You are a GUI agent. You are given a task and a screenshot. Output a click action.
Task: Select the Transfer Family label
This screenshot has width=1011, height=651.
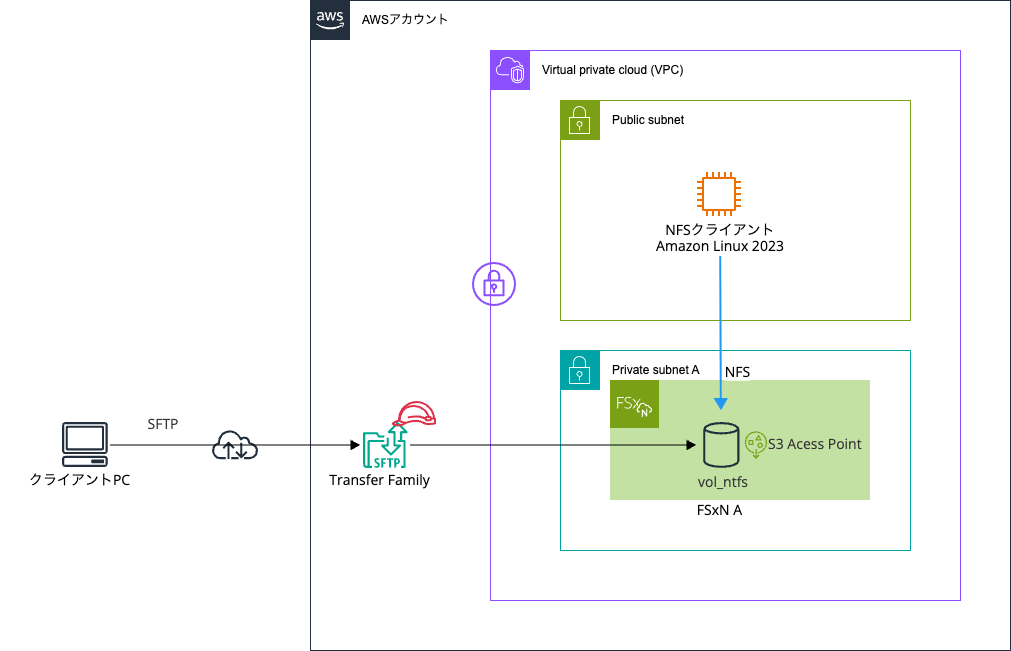[x=379, y=480]
